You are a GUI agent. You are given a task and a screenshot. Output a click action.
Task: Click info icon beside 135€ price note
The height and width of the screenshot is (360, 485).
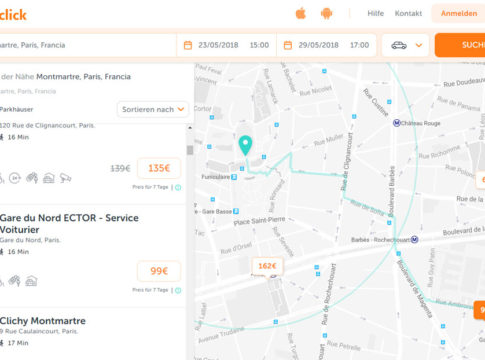pos(178,187)
